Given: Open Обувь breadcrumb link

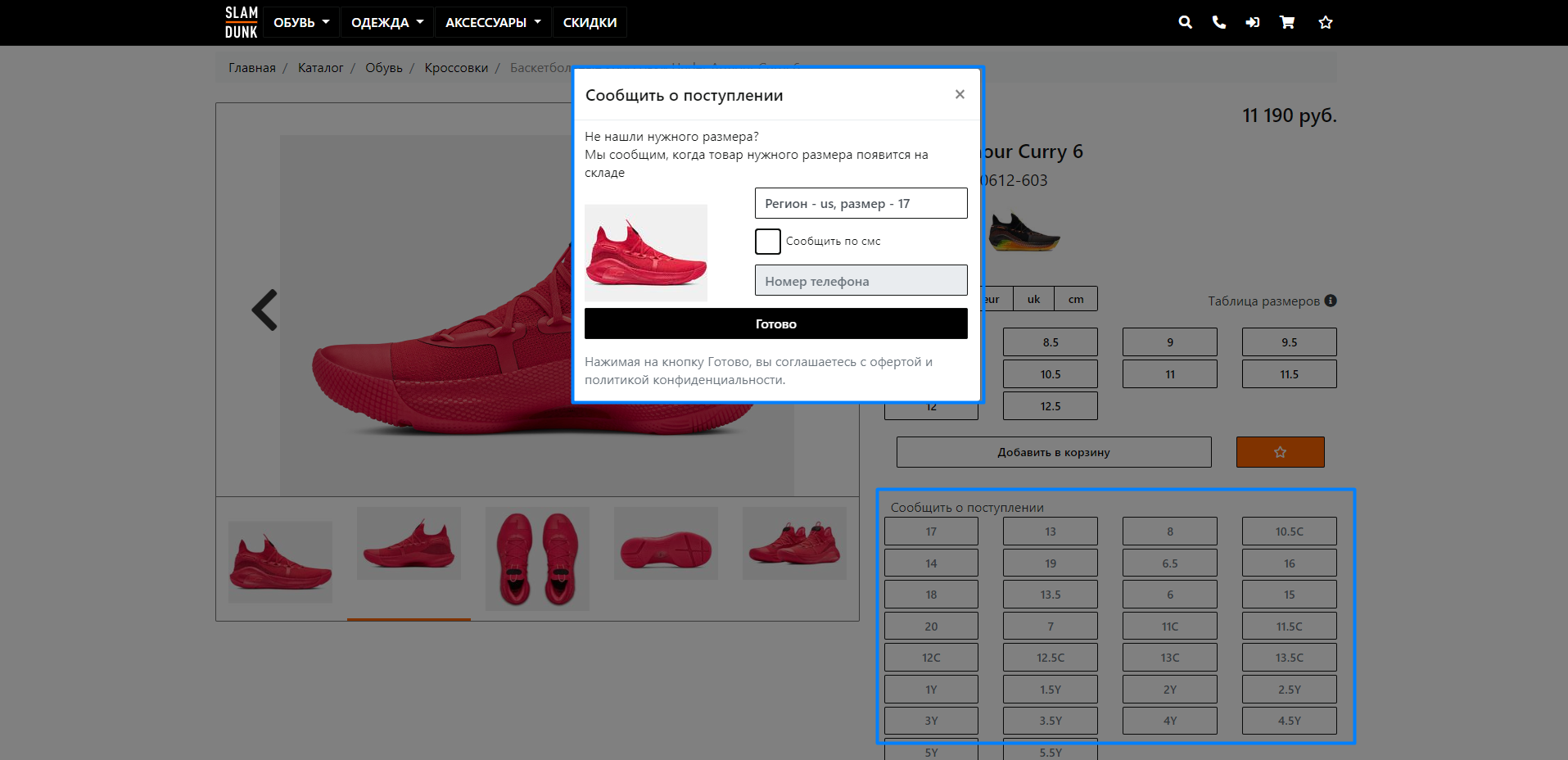Looking at the screenshot, I should tap(384, 68).
